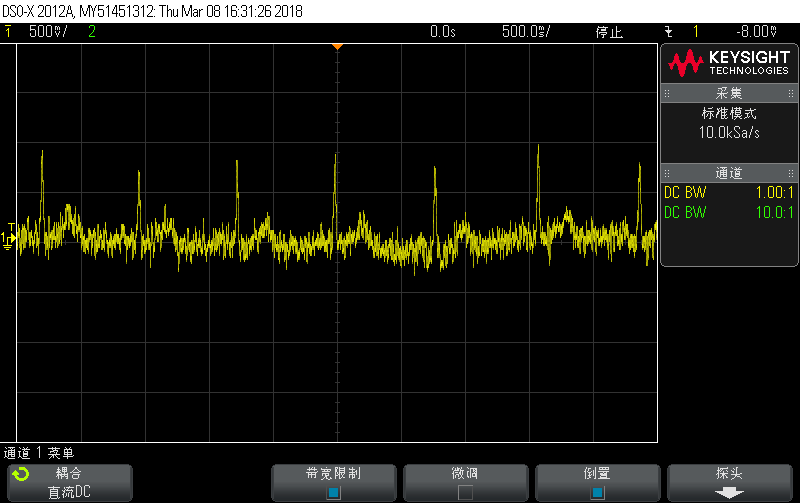Open the 采集 acquisition panel header
Screen dimensions: 800x503
pos(728,93)
